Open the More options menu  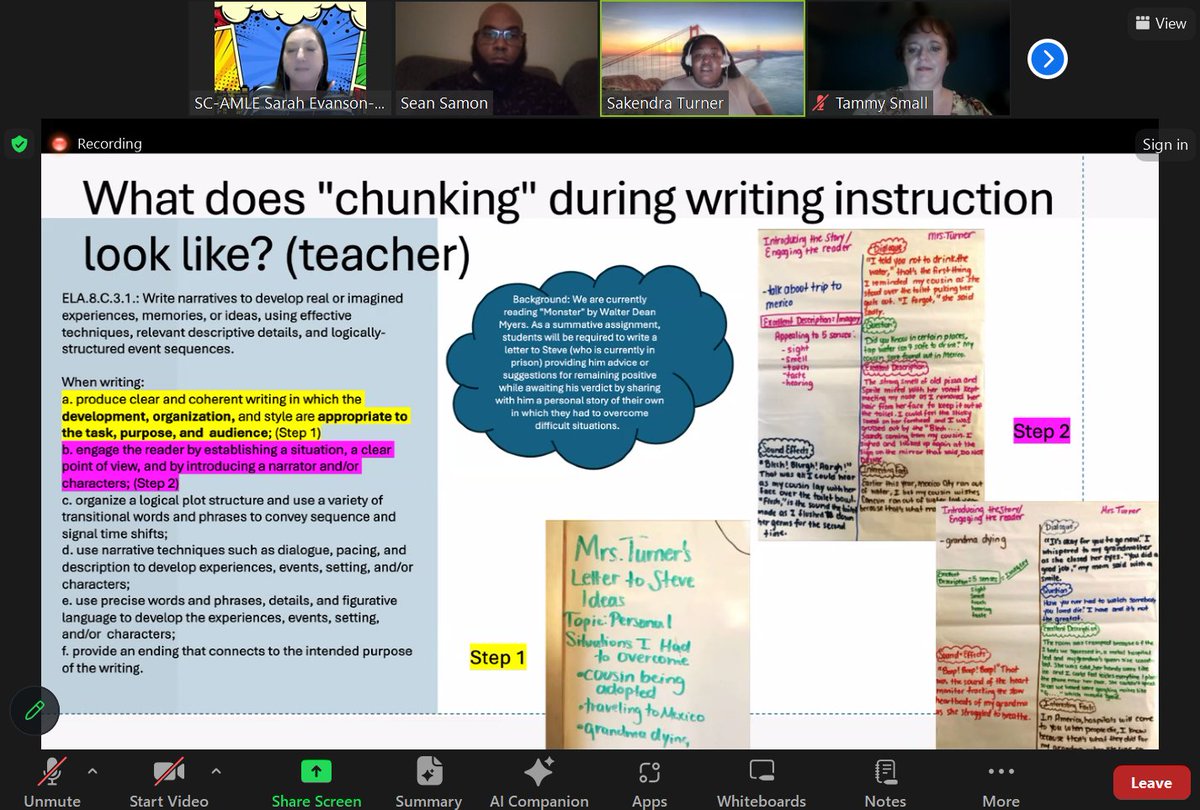click(1001, 781)
